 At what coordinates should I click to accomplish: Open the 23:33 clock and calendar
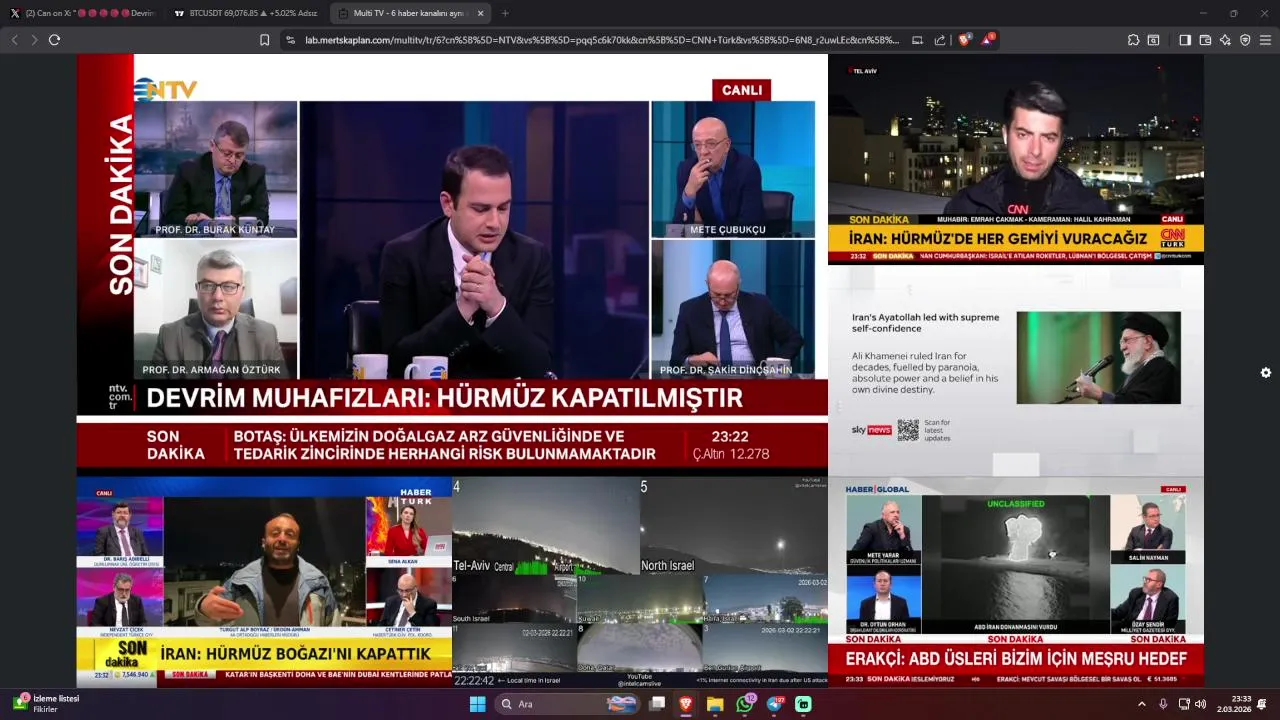pos(1234,704)
